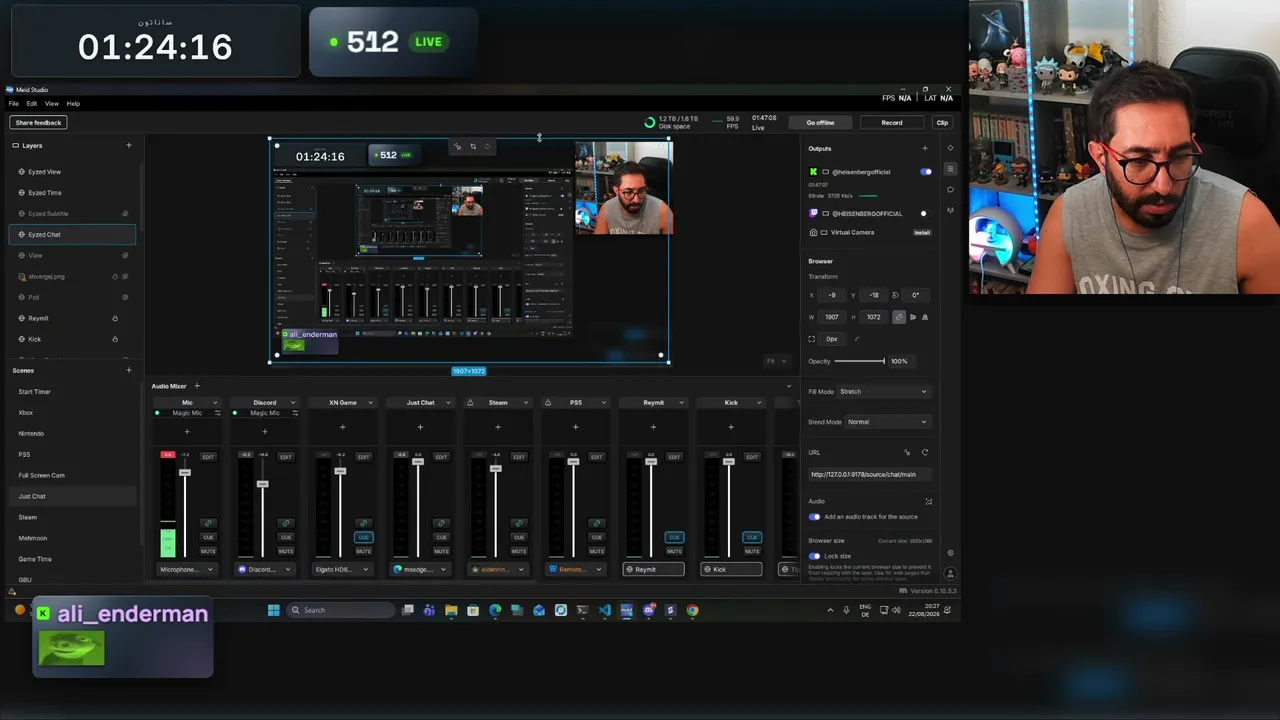Open the Help menu
This screenshot has width=1280, height=720.
pyautogui.click(x=73, y=103)
